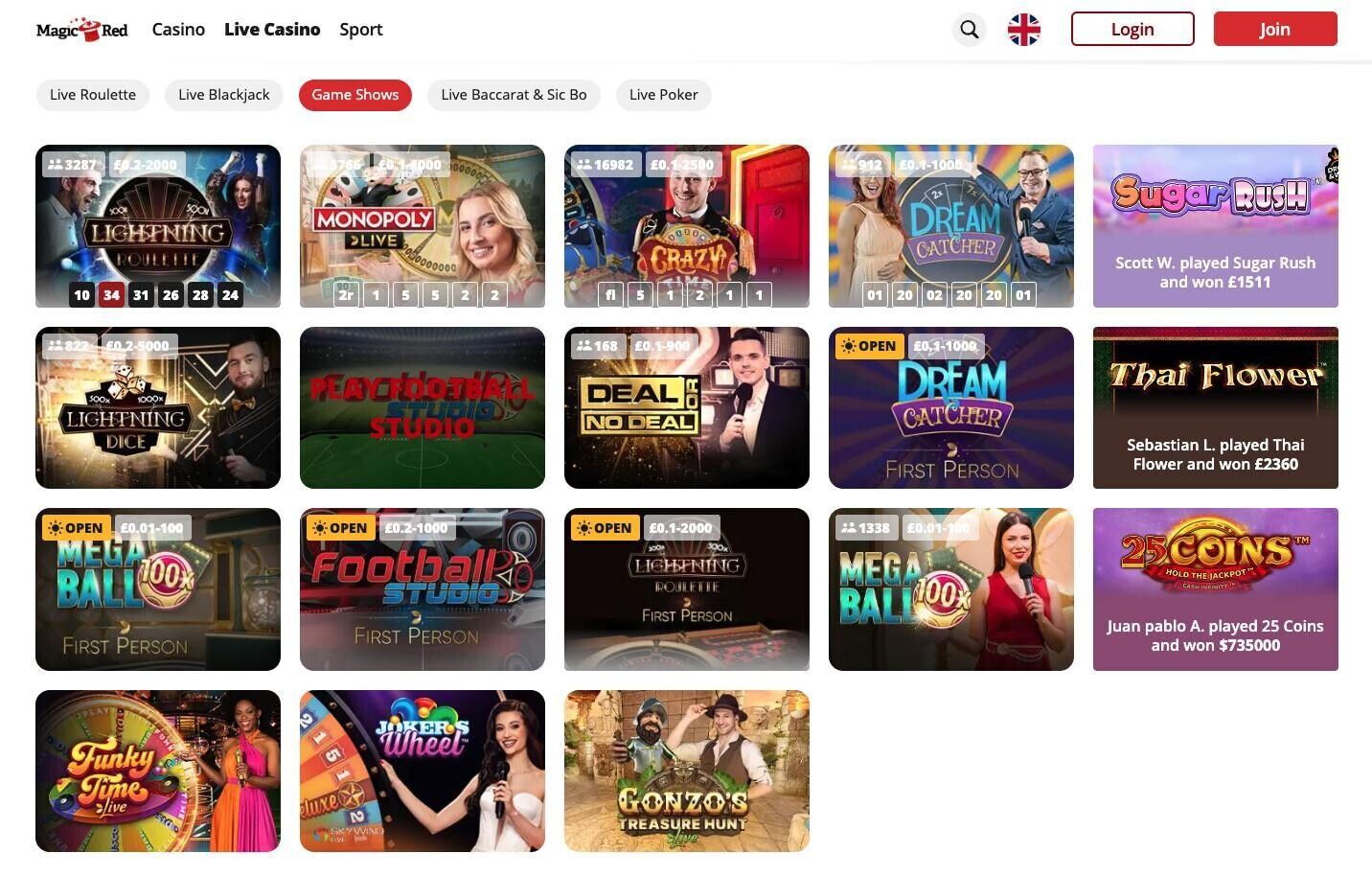Select the Live Roulette category filter
The image size is (1372, 876).
click(93, 95)
